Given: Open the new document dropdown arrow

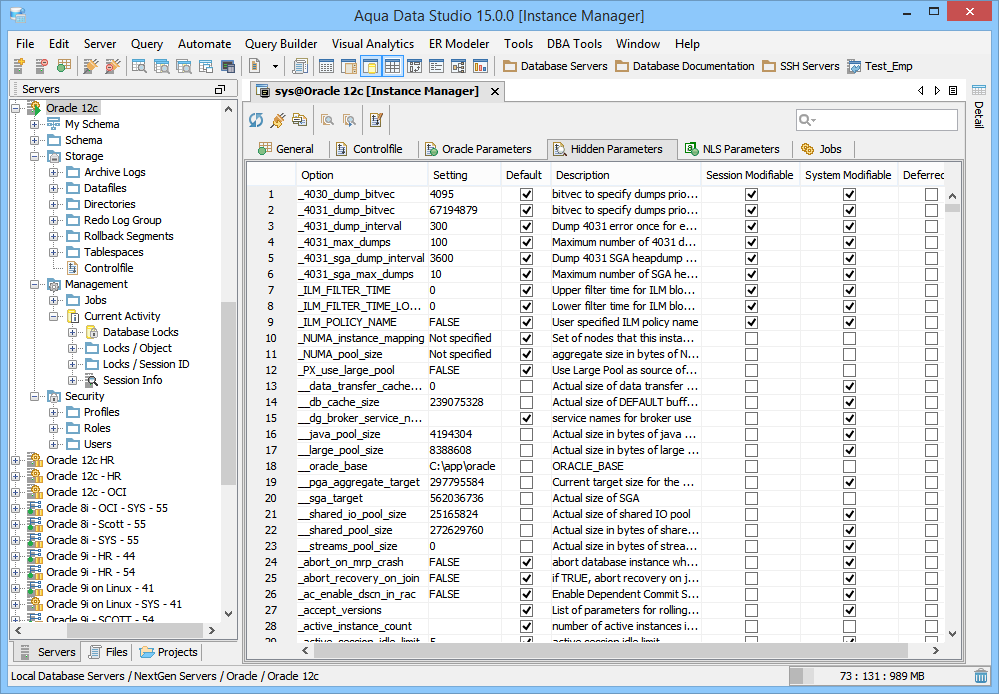Looking at the screenshot, I should point(275,66).
